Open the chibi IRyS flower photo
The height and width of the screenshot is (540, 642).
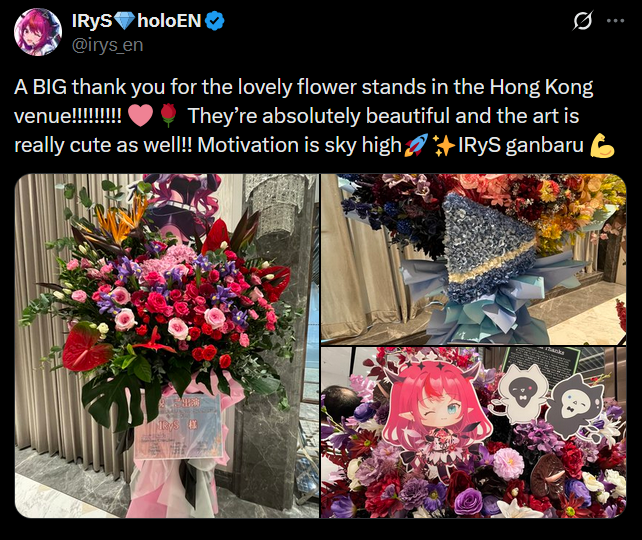pos(474,433)
